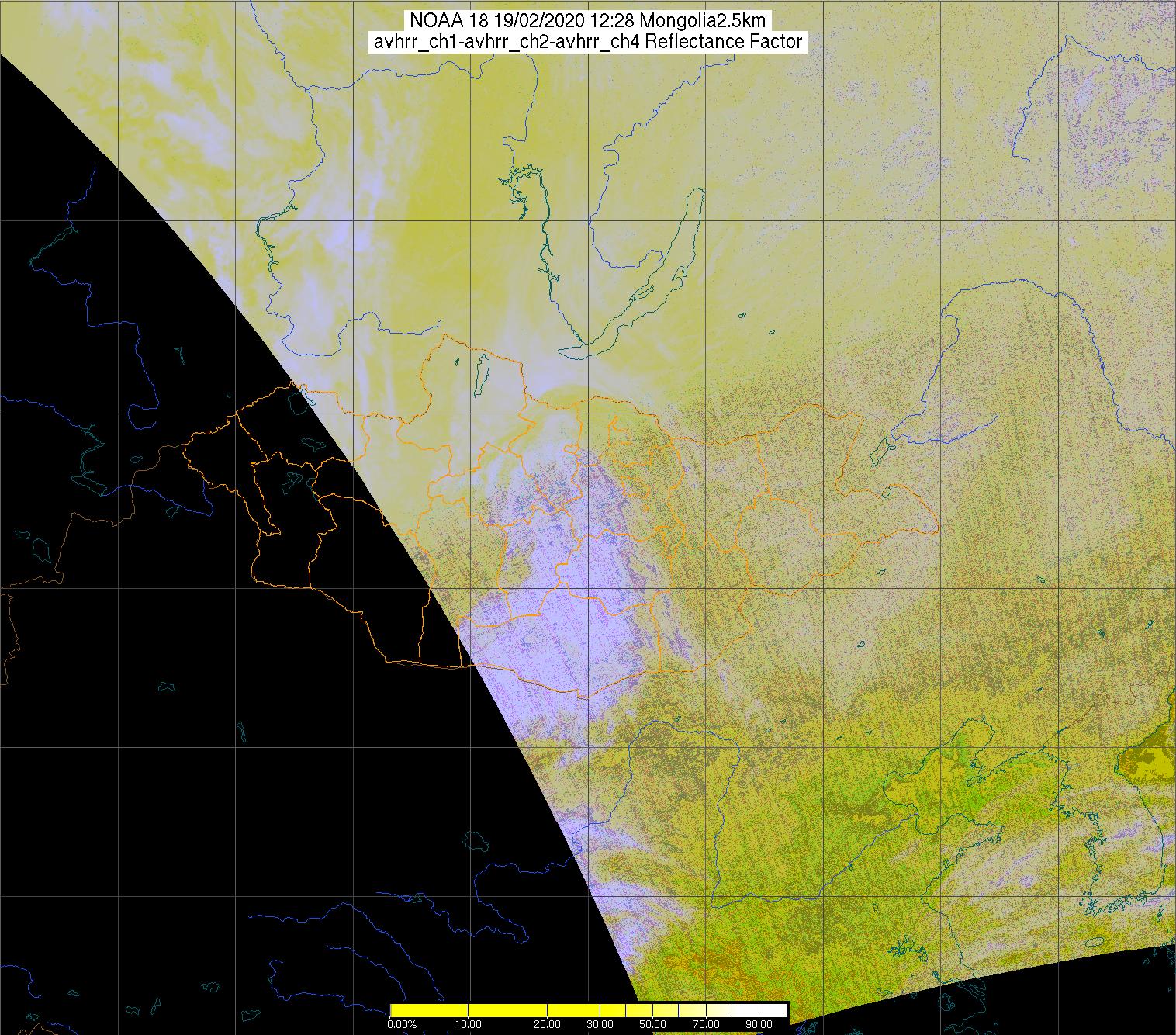Click the '0.00%' label on the color bar
1176x1035 pixels.
(402, 1024)
